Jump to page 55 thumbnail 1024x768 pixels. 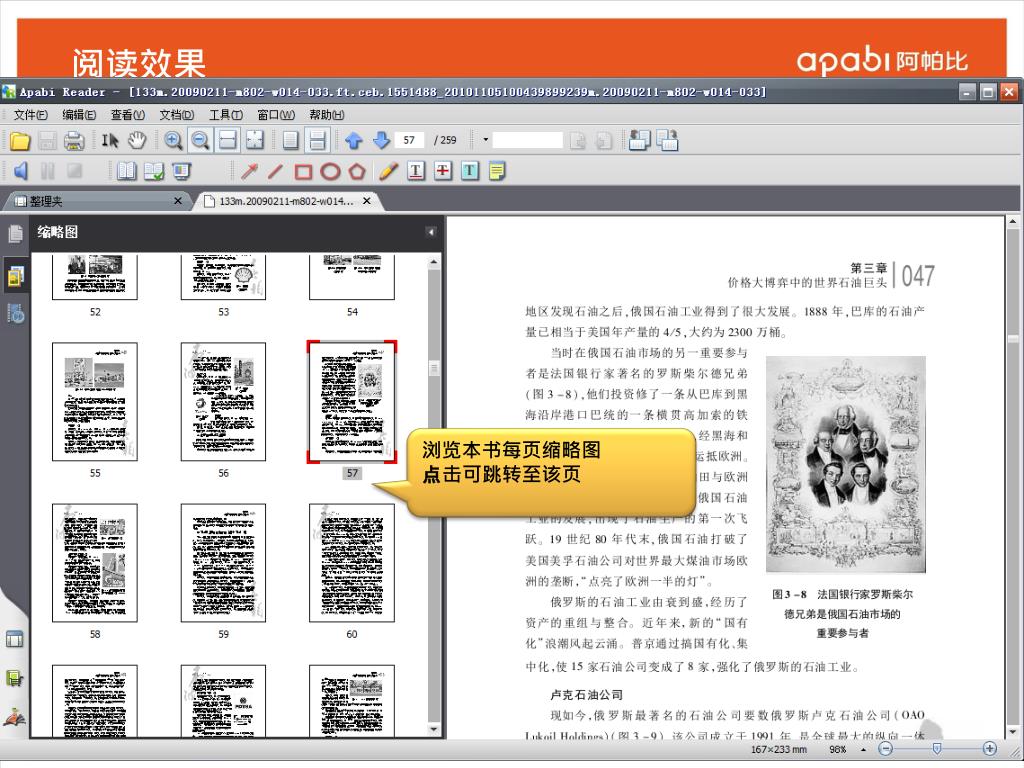point(95,402)
